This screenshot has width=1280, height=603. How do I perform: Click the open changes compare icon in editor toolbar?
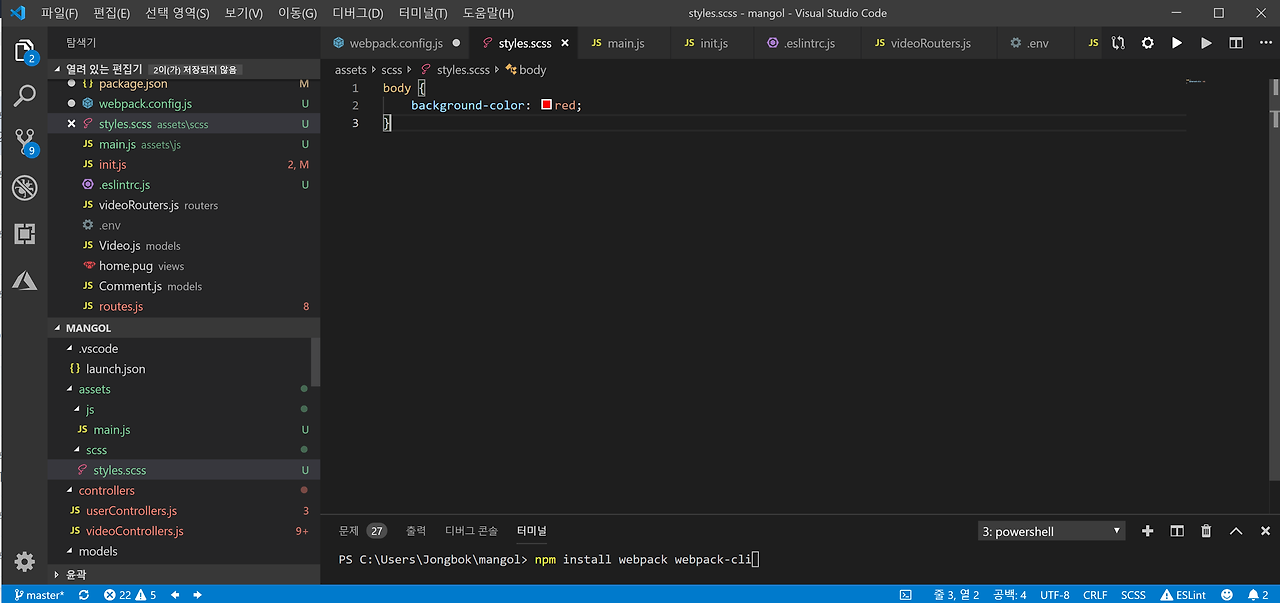tap(1118, 43)
